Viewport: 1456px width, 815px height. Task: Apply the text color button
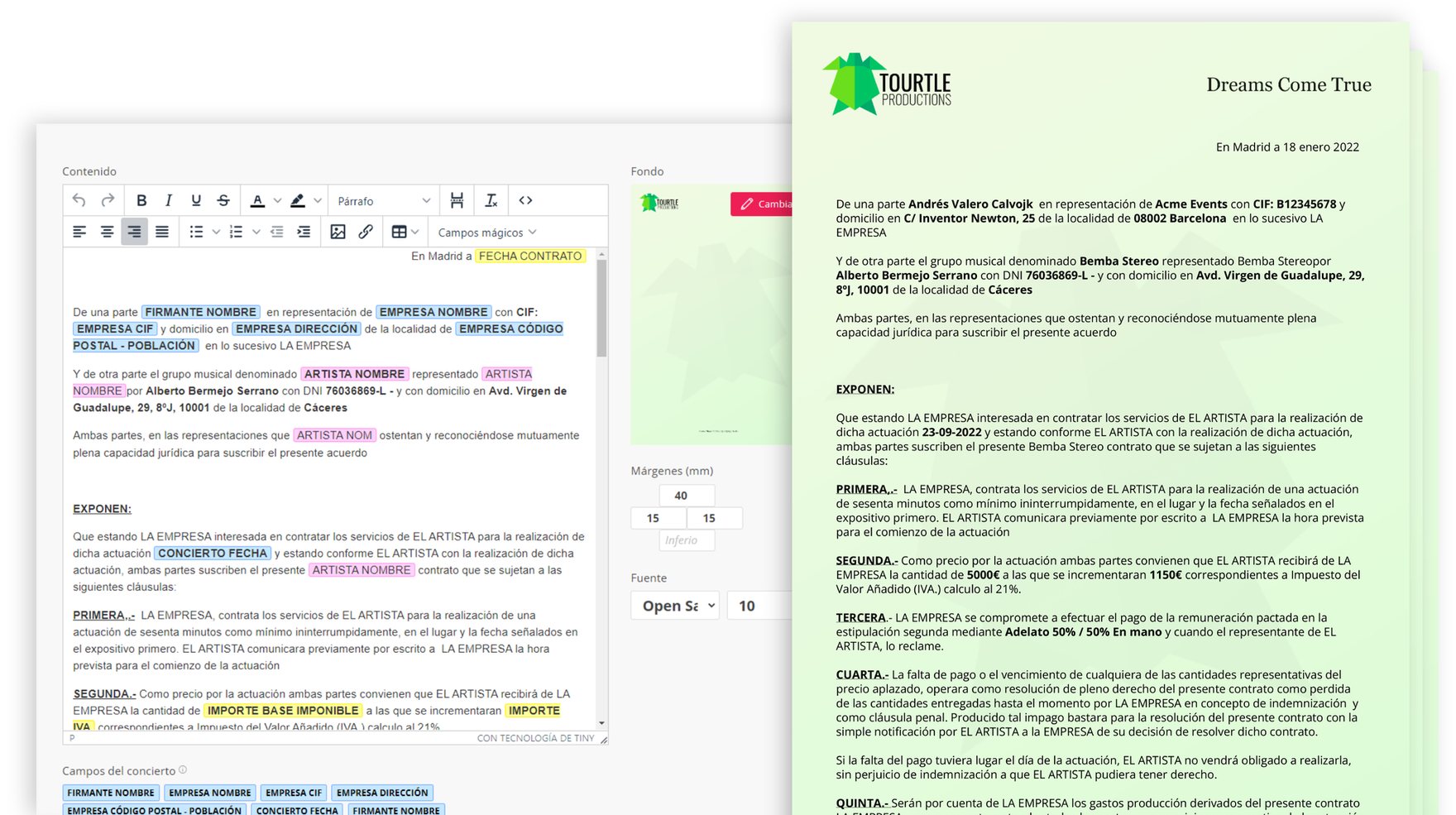pos(258,200)
